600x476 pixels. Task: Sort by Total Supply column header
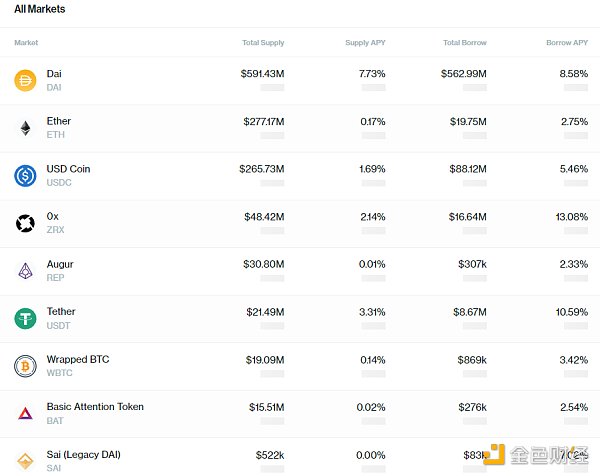(x=263, y=43)
